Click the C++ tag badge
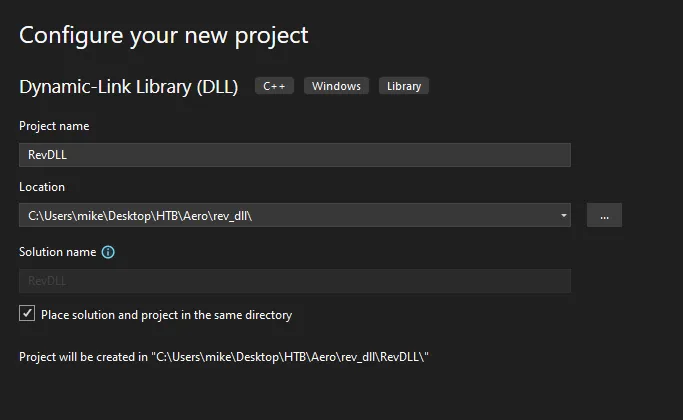683x420 pixels. click(x=274, y=86)
